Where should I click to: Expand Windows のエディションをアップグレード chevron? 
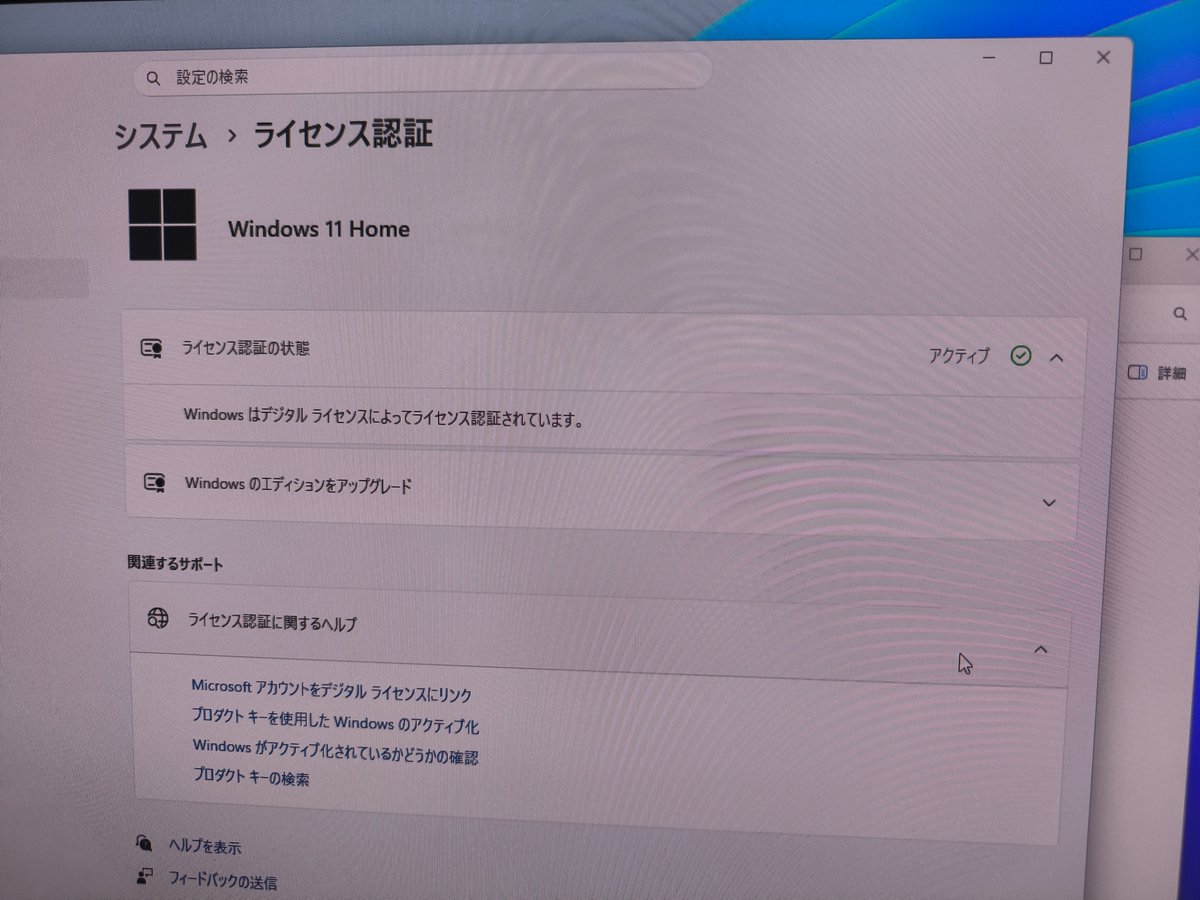[x=1048, y=502]
